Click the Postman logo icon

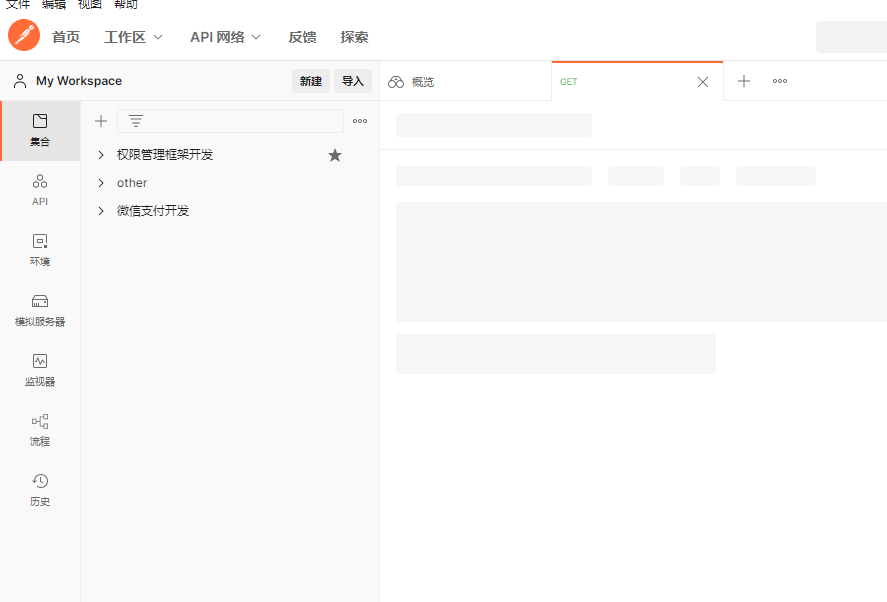pos(24,36)
